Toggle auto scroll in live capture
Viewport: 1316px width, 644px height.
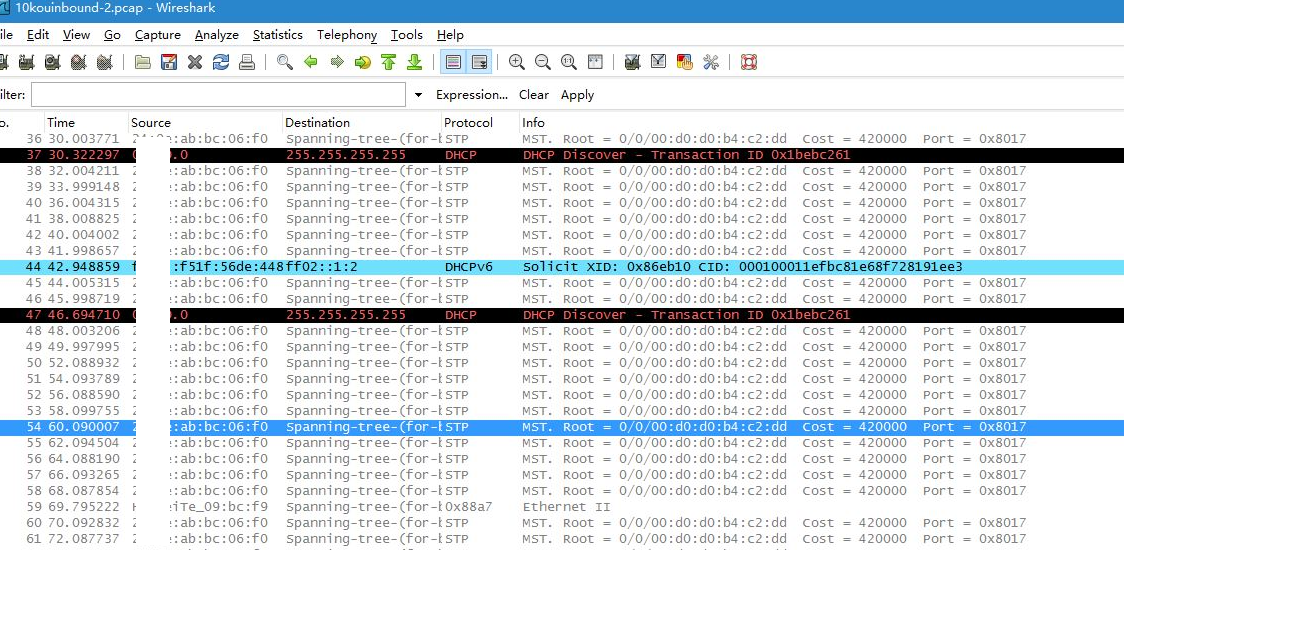tap(480, 62)
